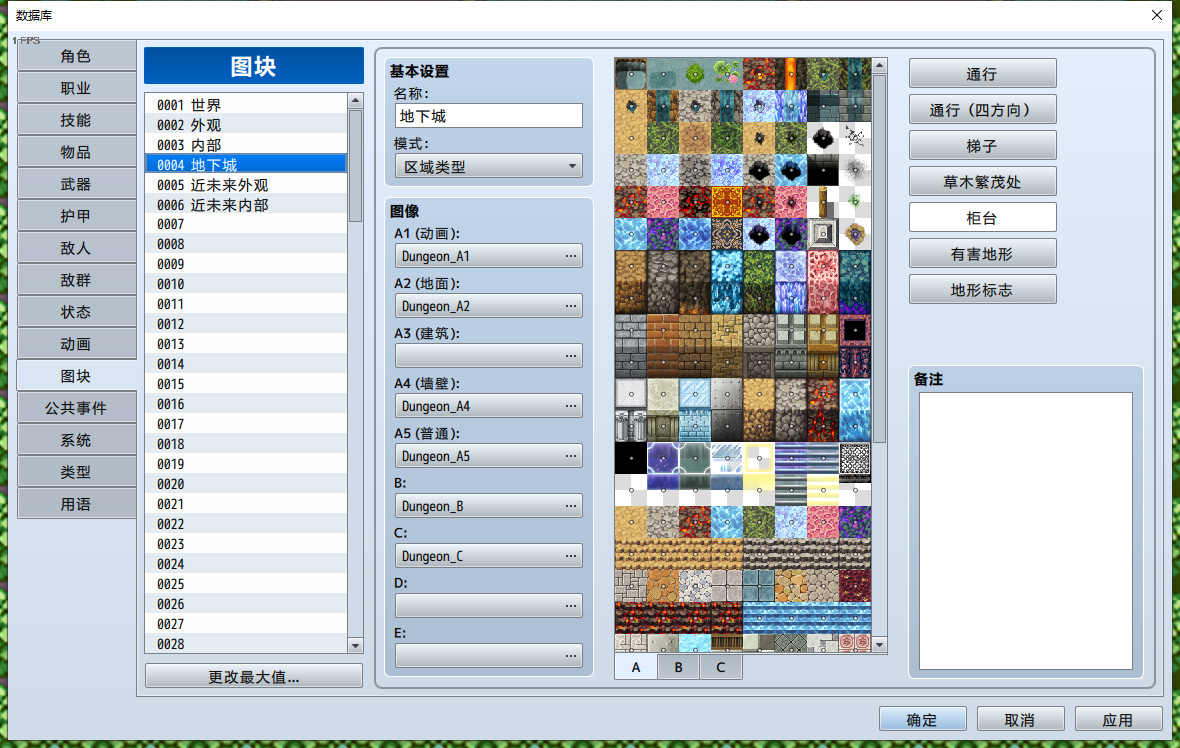Viewport: 1180px width, 748px height.
Task: Switch to the 敌人 tab
Action: [76, 248]
